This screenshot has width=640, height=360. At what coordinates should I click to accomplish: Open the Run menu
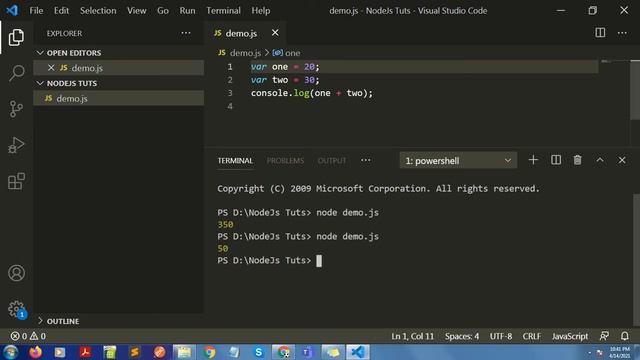pyautogui.click(x=187, y=11)
